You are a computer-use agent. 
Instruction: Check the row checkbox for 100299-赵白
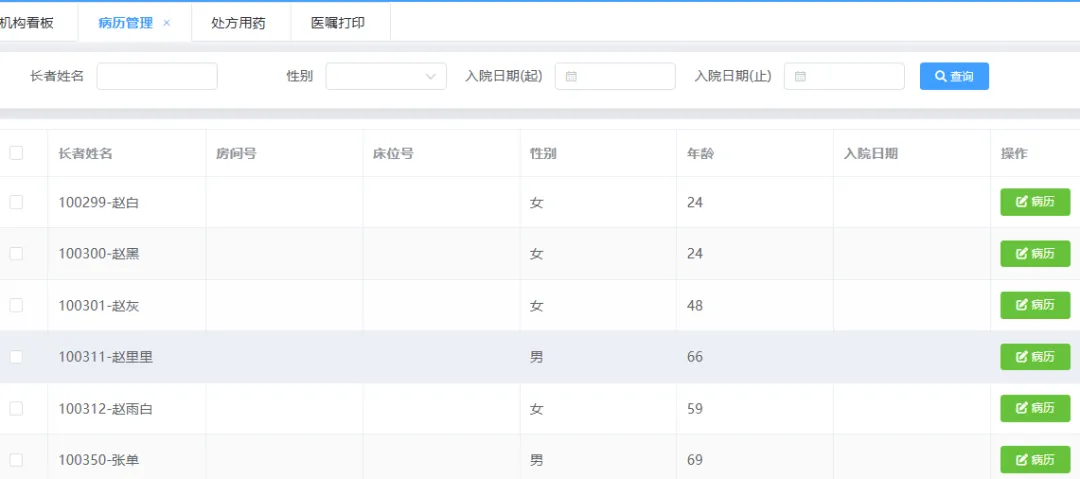pyautogui.click(x=16, y=202)
